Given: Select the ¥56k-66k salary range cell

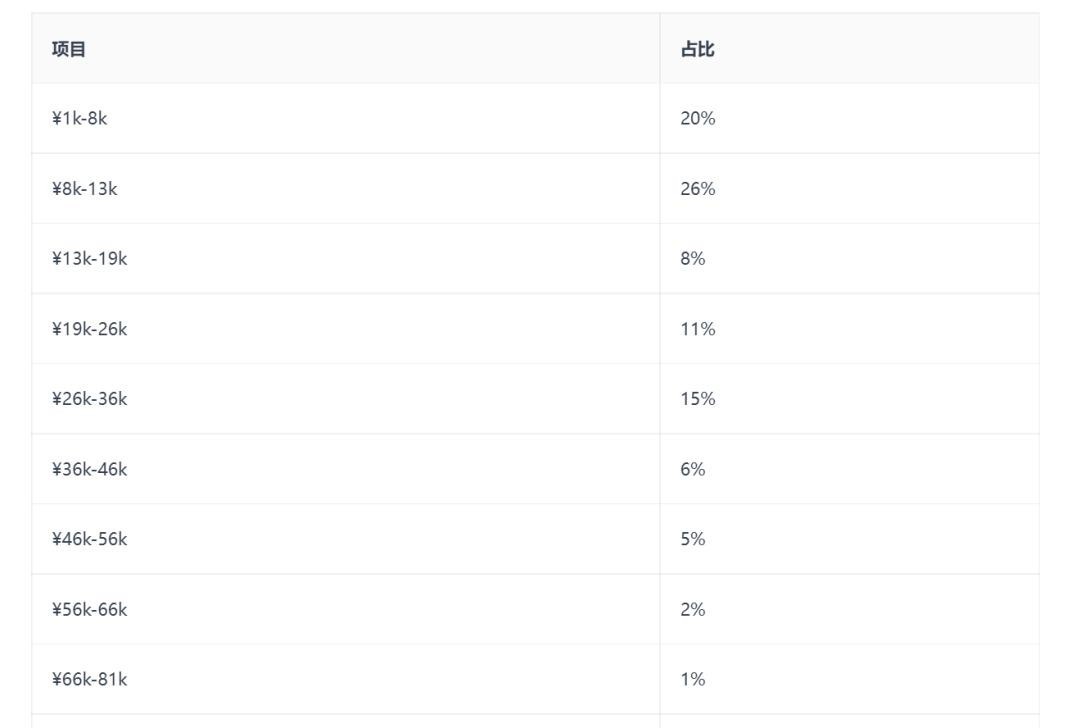Looking at the screenshot, I should 346,610.
